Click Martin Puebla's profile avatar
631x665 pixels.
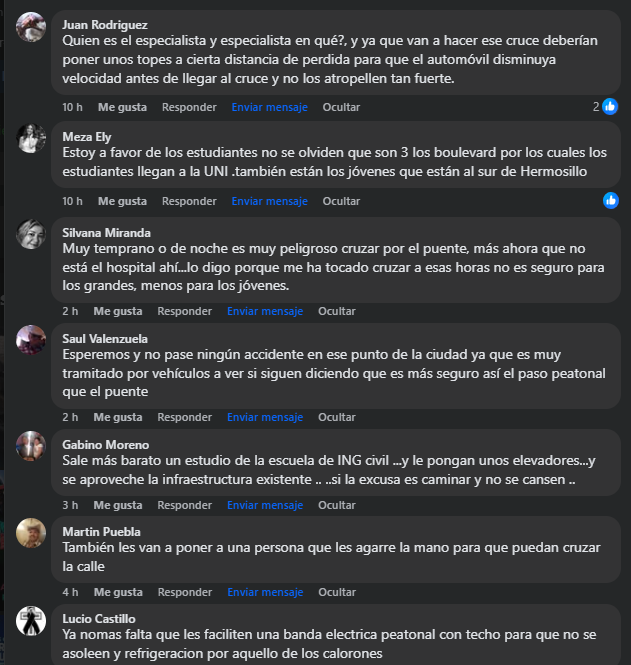[x=31, y=533]
